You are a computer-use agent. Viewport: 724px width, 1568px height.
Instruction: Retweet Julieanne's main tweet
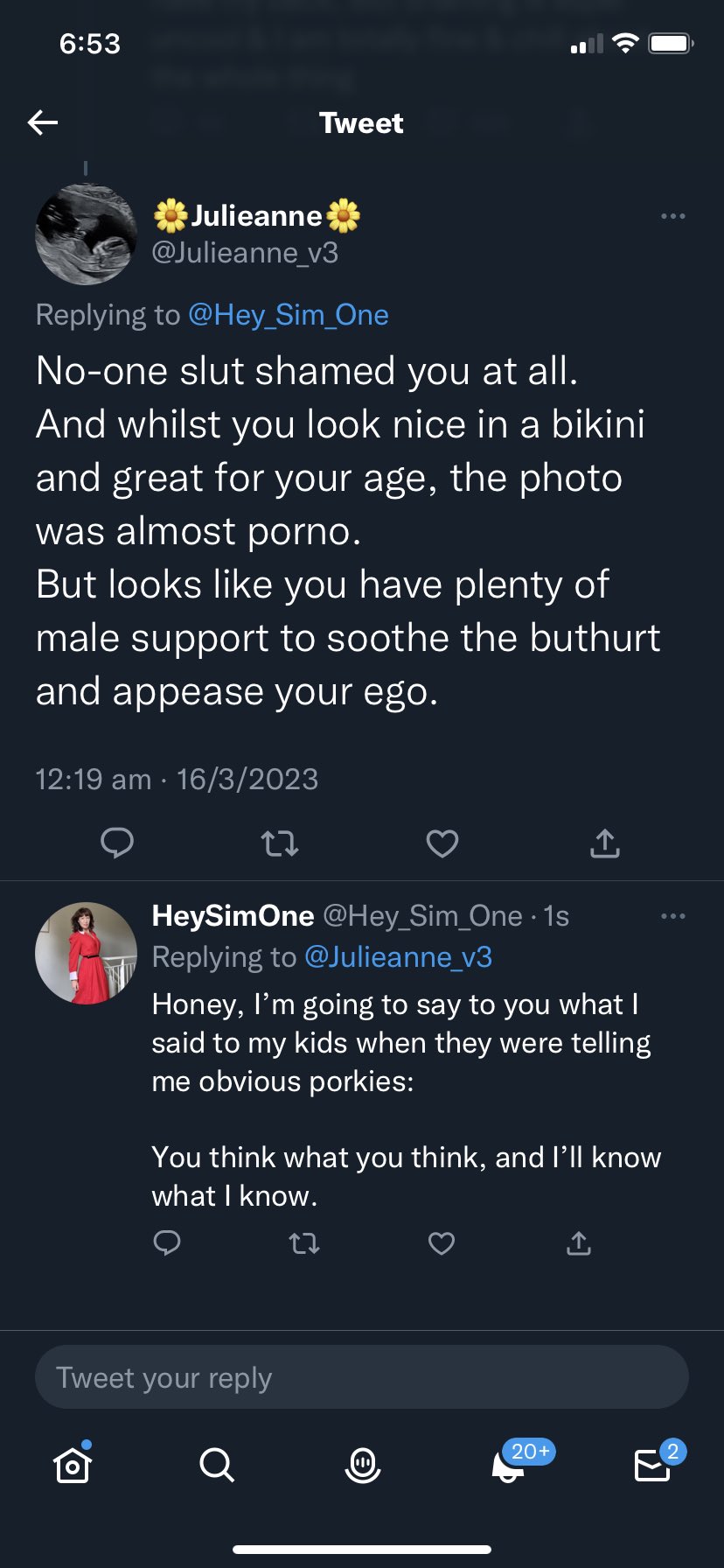click(x=280, y=843)
